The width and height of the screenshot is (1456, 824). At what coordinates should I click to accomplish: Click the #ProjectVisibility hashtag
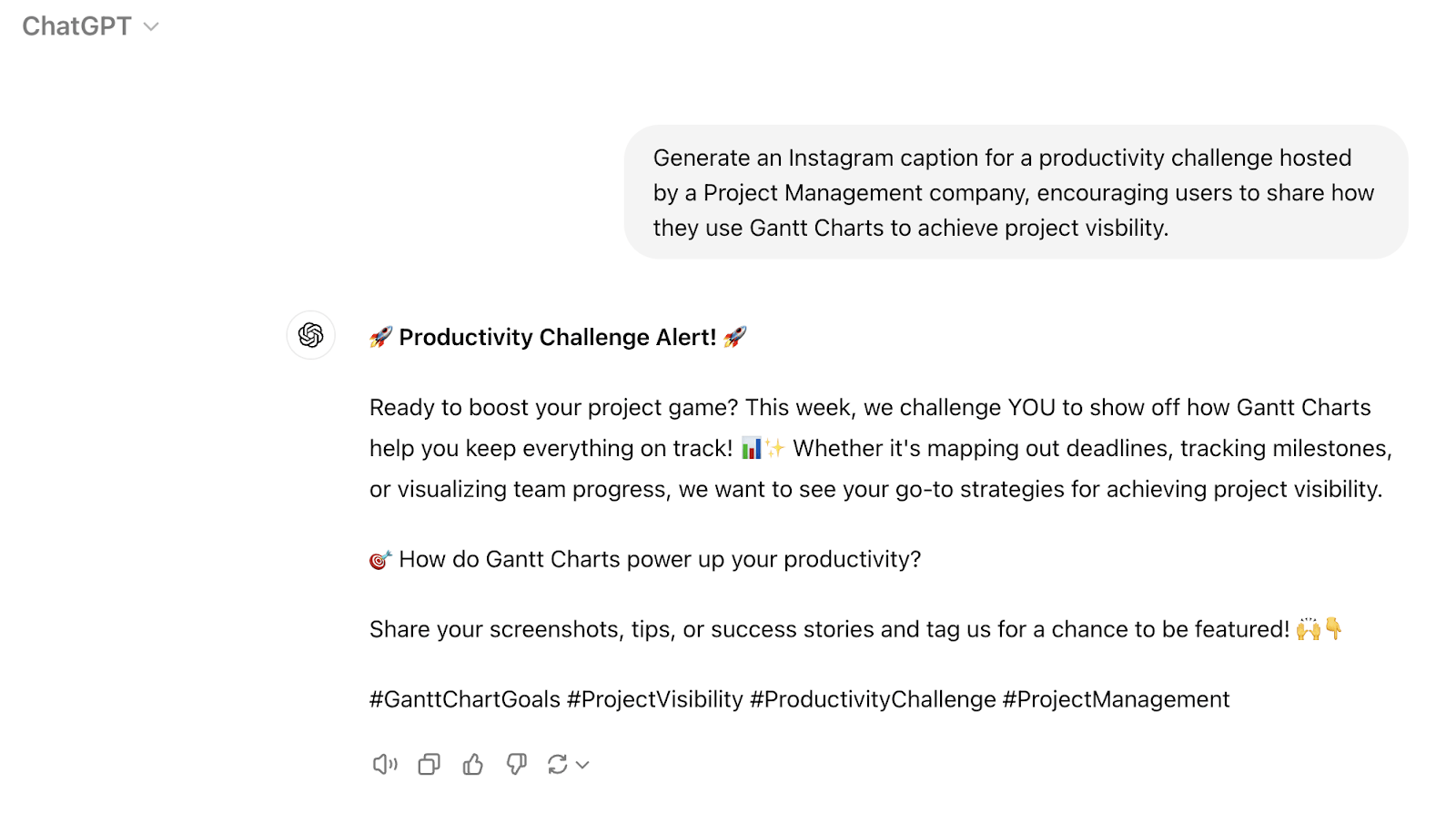655,699
